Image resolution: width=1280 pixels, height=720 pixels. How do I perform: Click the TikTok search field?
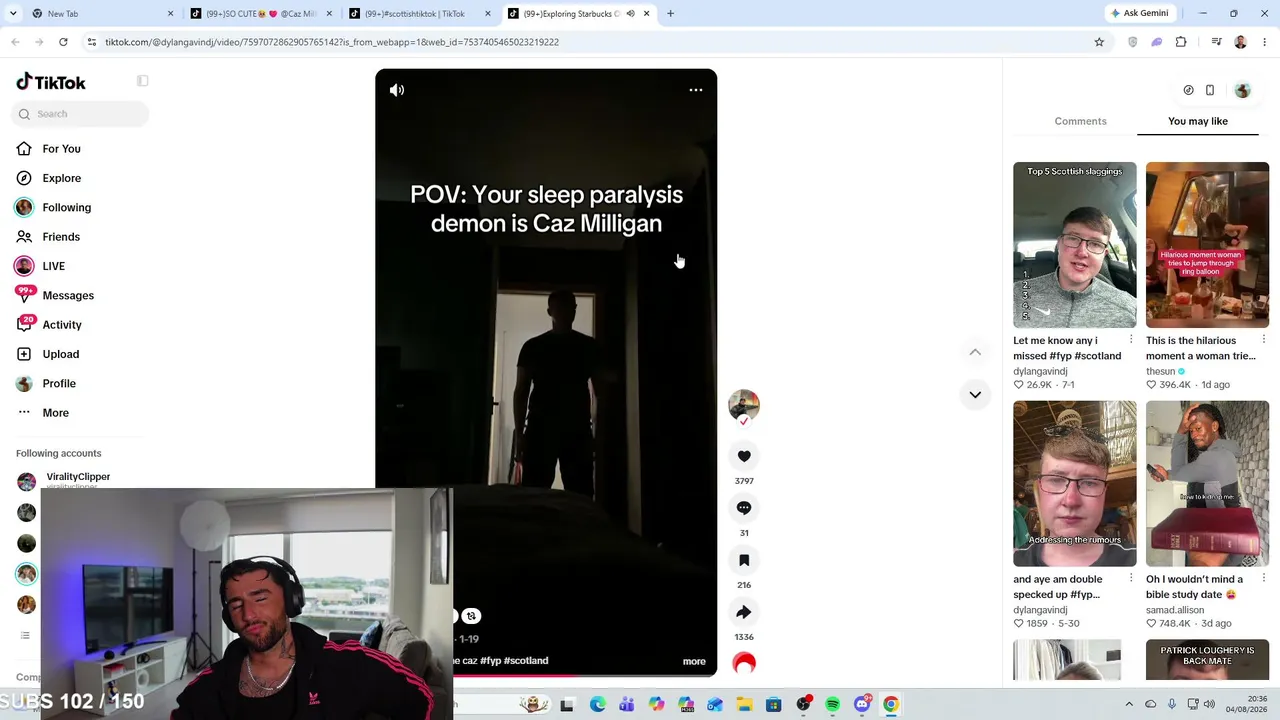tap(80, 114)
